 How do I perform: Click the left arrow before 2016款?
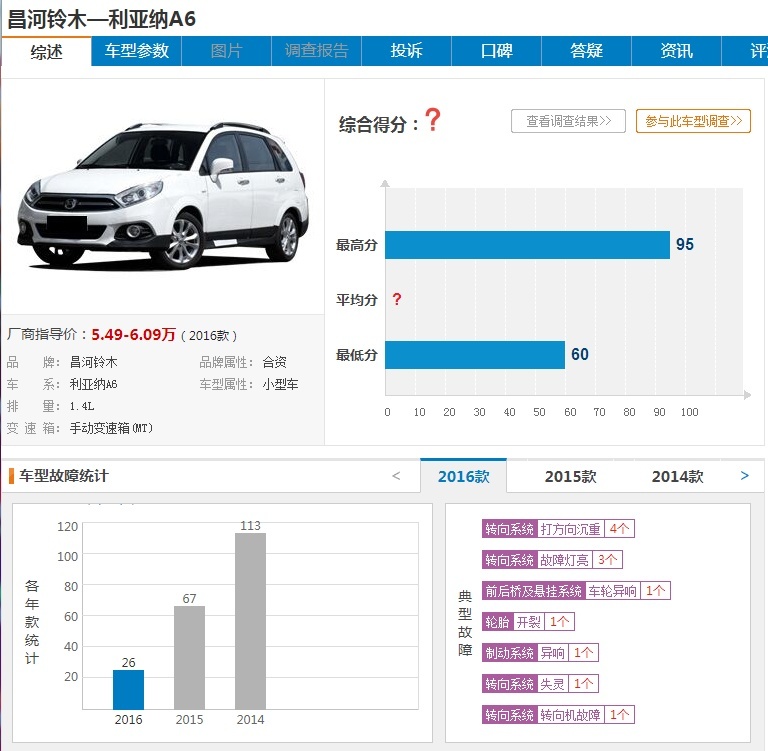click(396, 476)
